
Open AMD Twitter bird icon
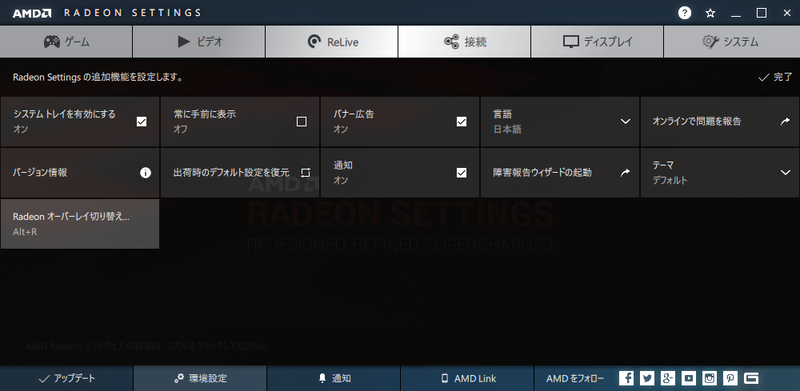coord(647,378)
